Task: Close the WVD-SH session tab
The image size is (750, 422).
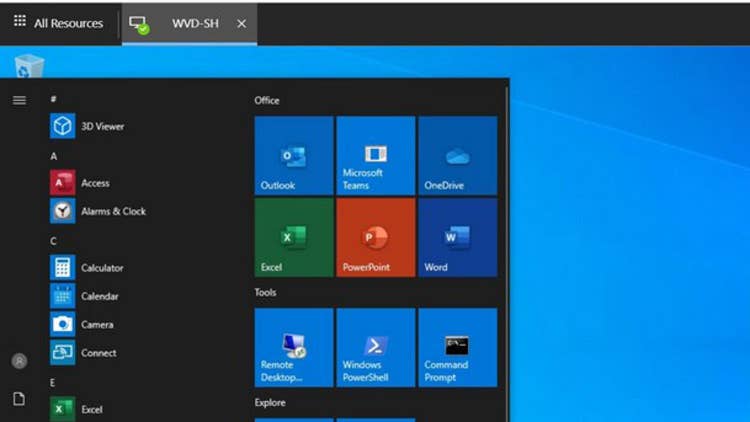Action: (x=241, y=23)
